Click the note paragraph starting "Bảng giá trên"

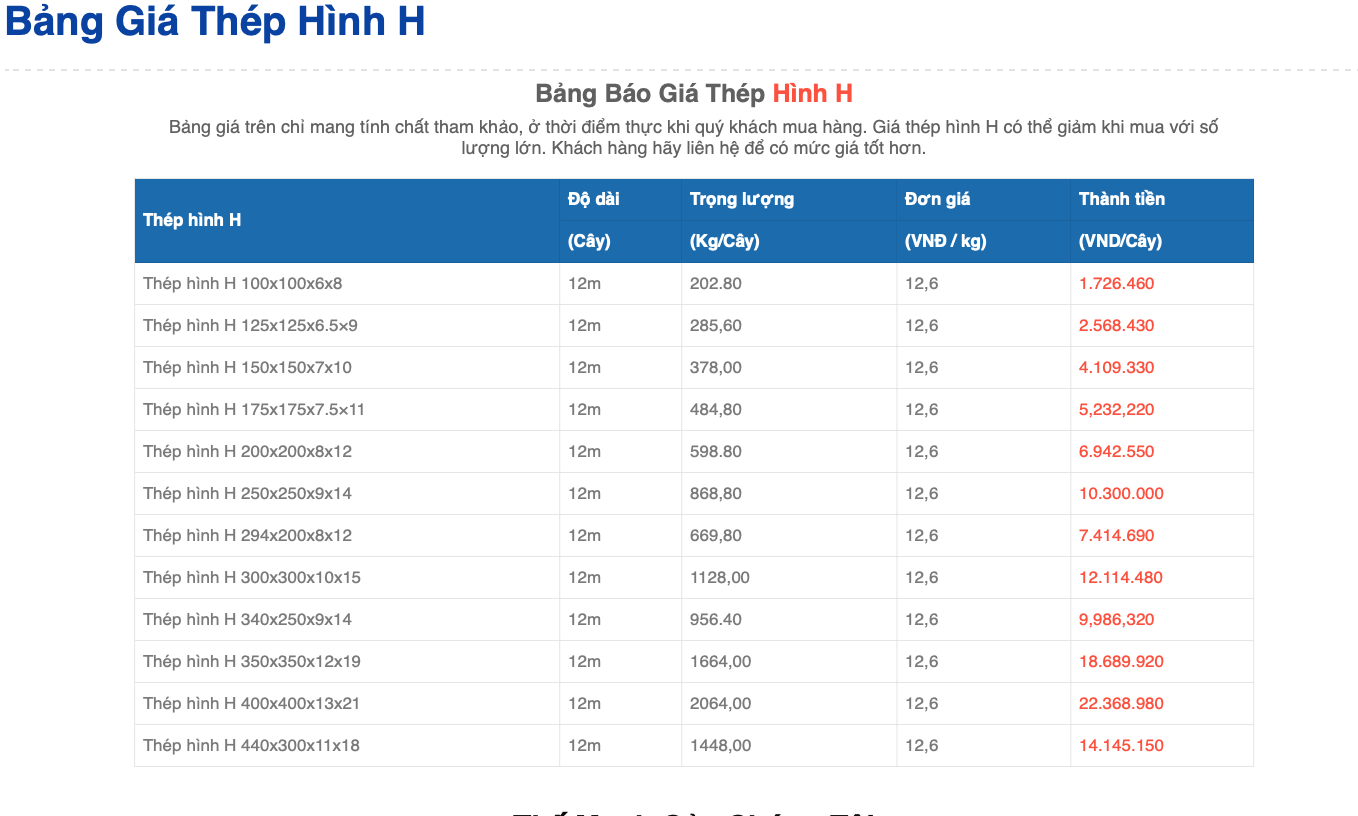click(x=694, y=138)
